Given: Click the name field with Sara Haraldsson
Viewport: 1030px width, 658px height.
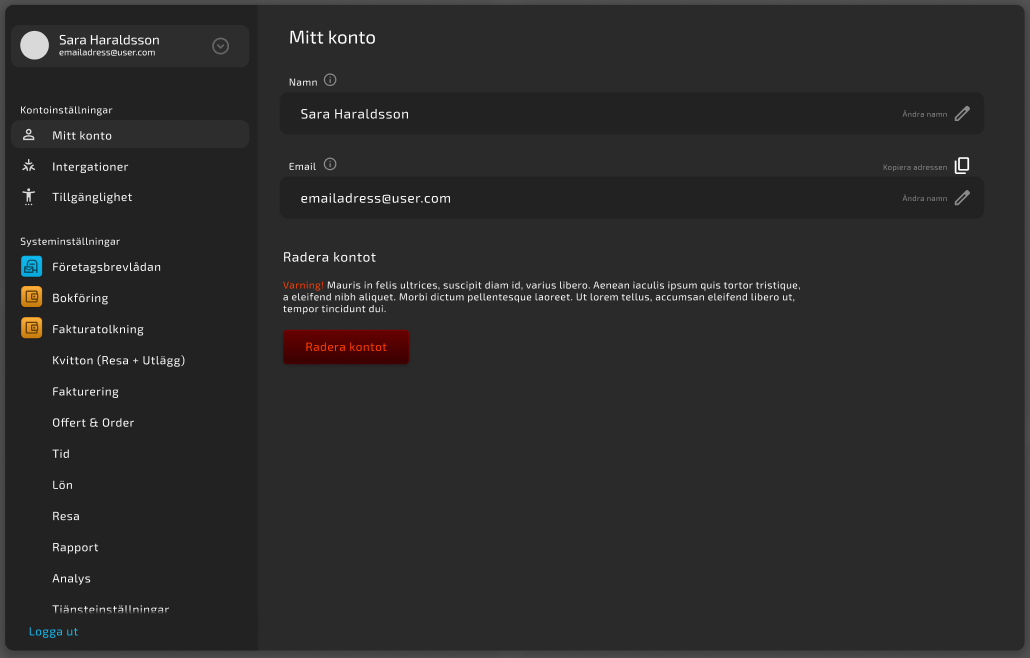Looking at the screenshot, I should pos(590,114).
